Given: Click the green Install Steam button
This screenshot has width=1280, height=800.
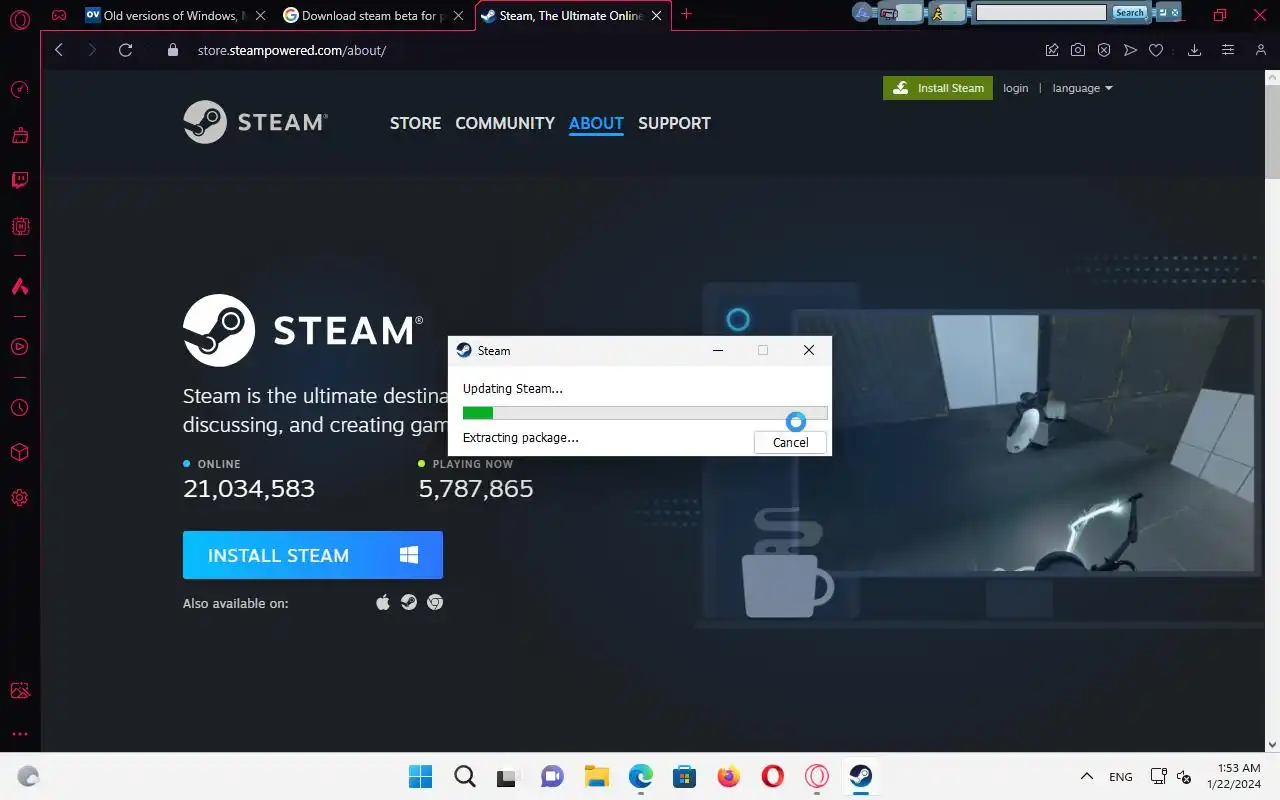Looking at the screenshot, I should pyautogui.click(x=938, y=88).
